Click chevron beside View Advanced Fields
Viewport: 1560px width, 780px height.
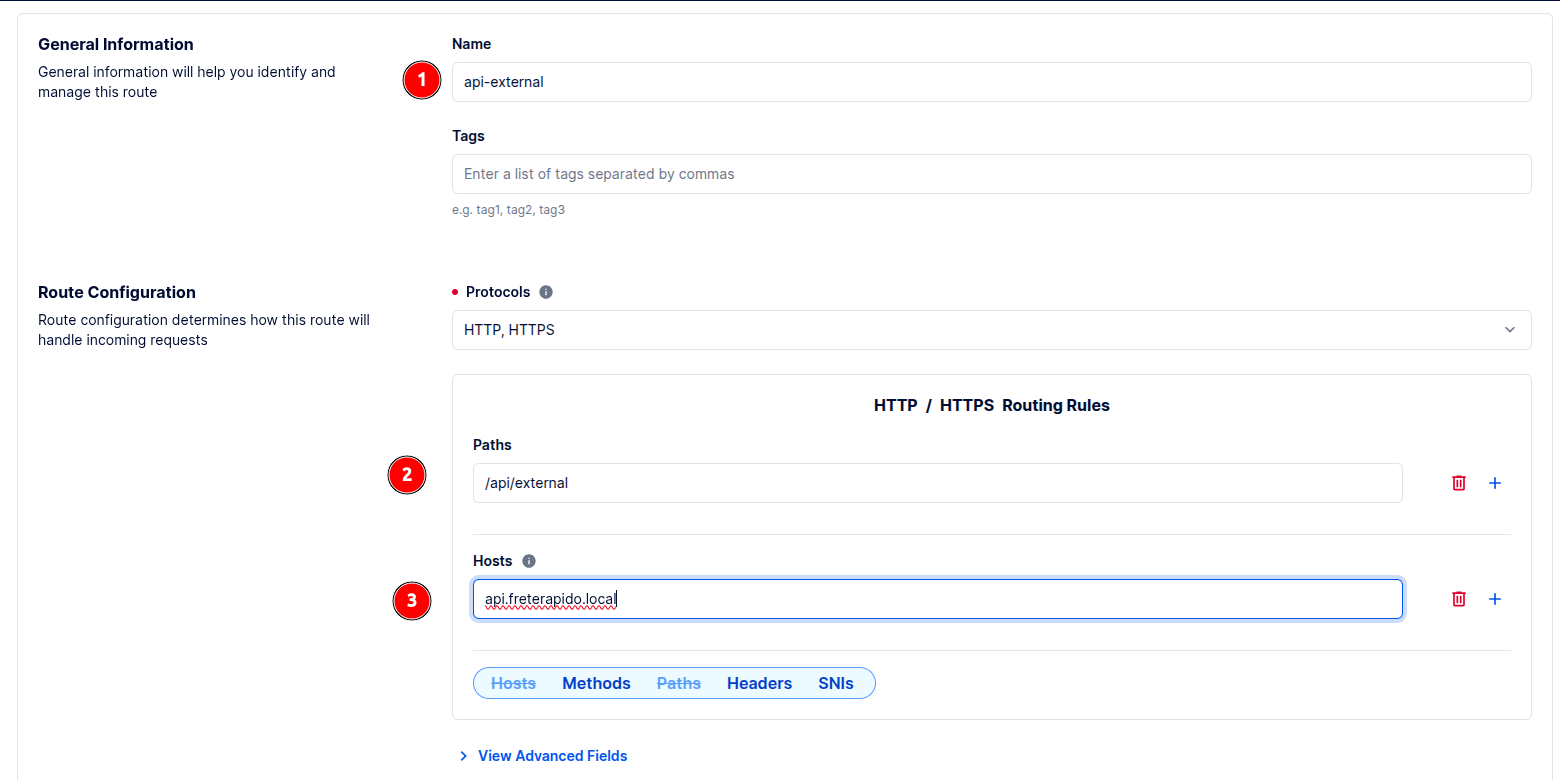[x=463, y=756]
